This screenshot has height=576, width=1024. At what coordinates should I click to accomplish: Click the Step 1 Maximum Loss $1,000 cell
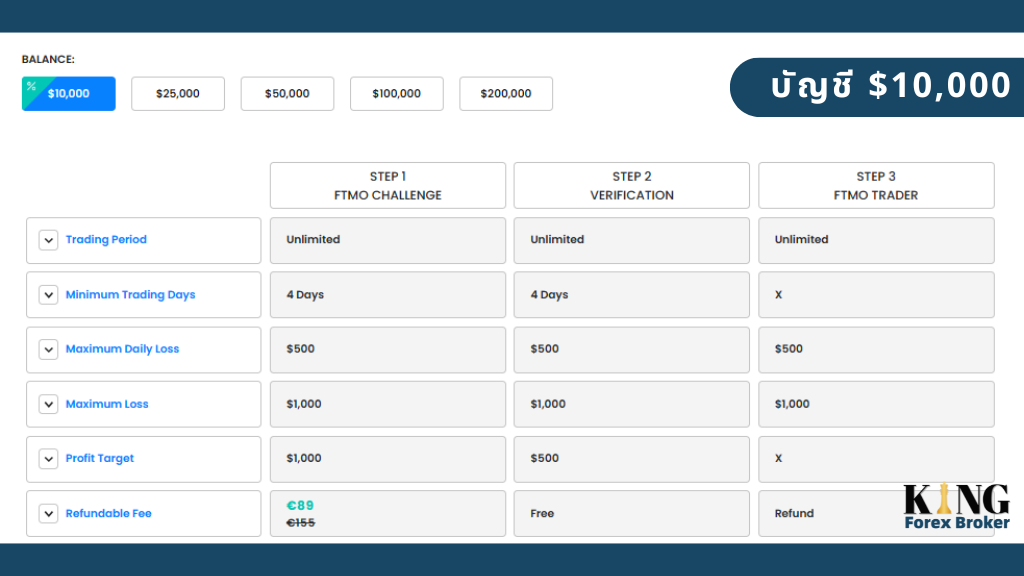pos(388,404)
